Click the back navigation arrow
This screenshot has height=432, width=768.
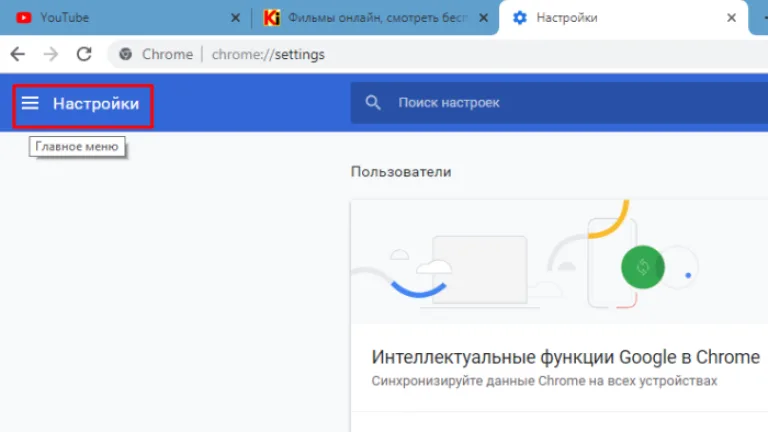18,54
